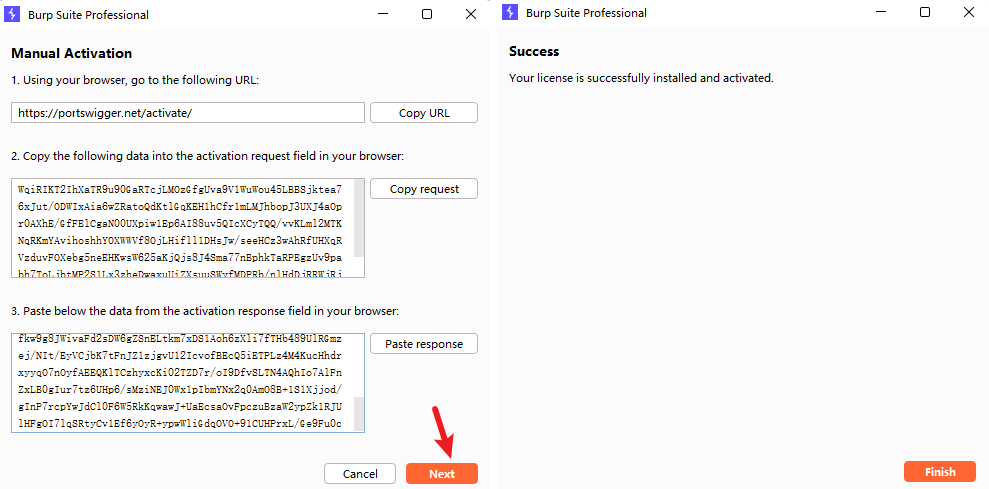Click the step 2 'Copy the following data' instruction
This screenshot has width=989, height=489.
(208, 156)
